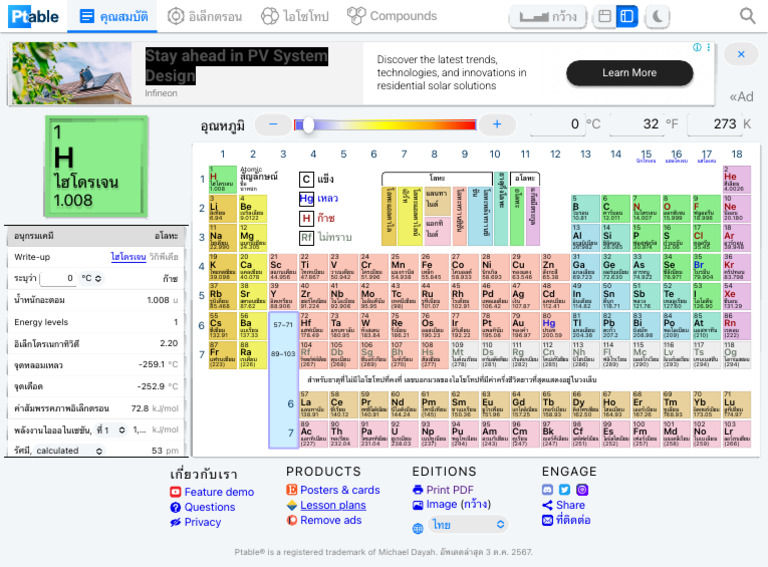
Task: Click the ที่ติดต่อ contact link
Action: click(x=566, y=520)
